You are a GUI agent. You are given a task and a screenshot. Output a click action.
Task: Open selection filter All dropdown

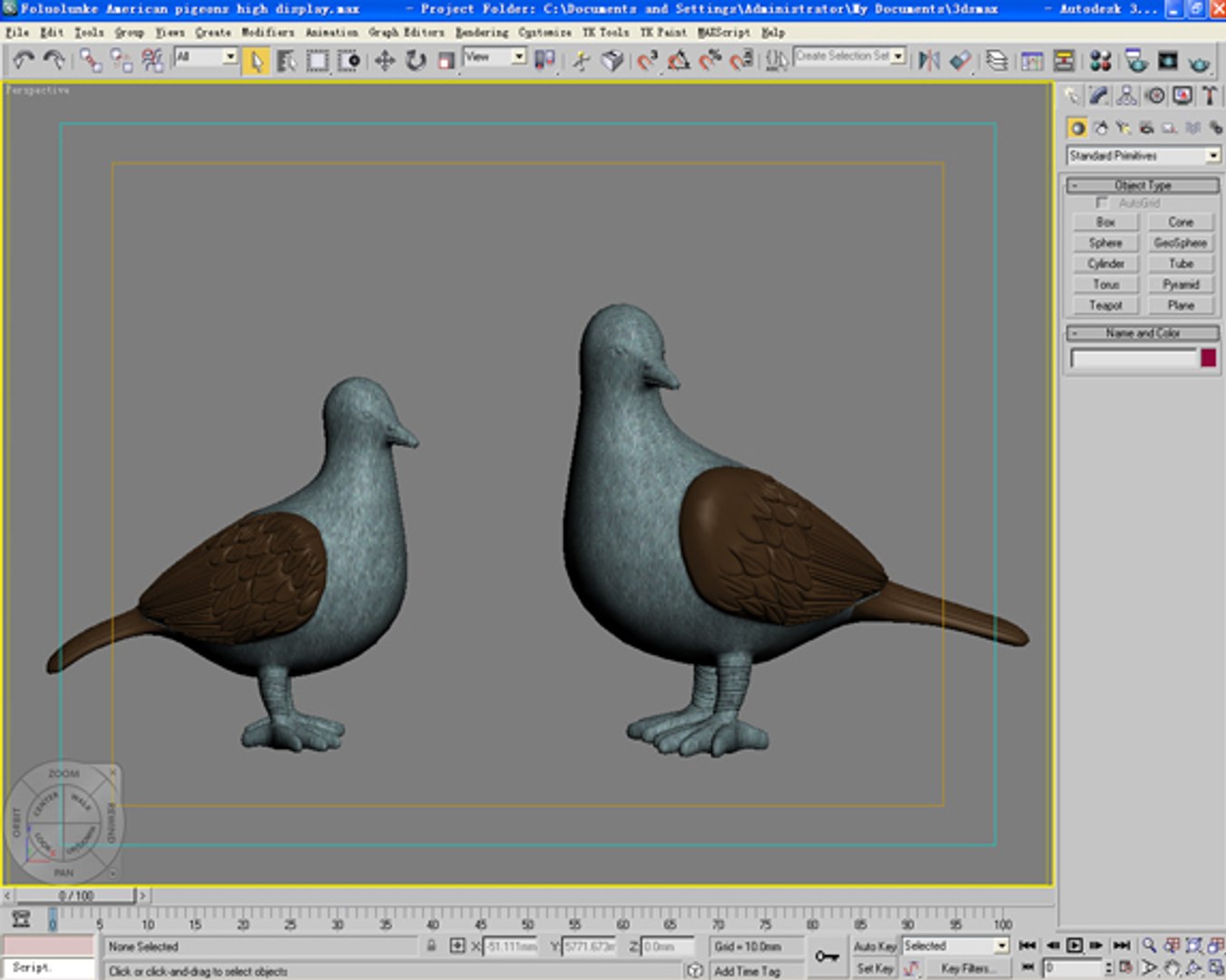tap(206, 56)
